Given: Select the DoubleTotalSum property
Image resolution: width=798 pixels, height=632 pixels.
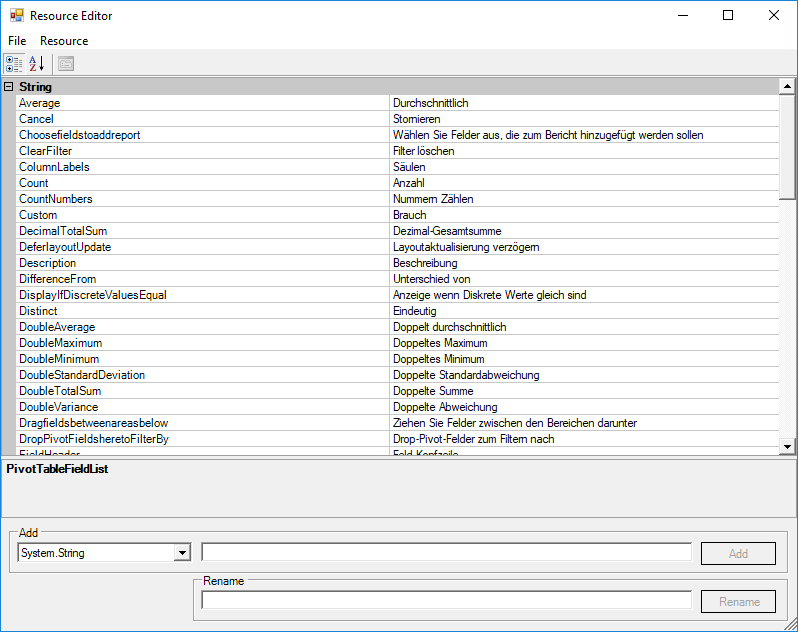Looking at the screenshot, I should pyautogui.click(x=203, y=391).
